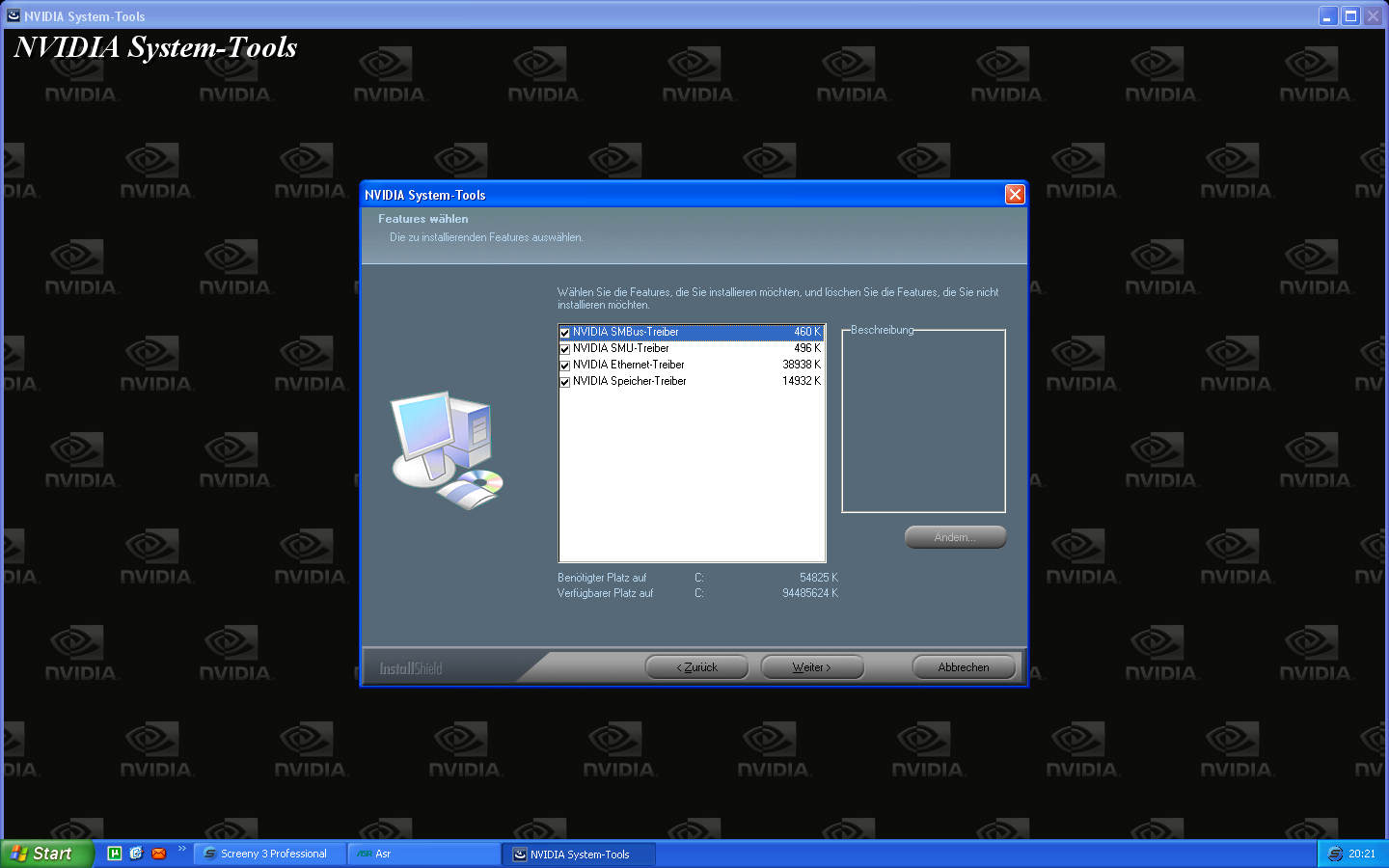Close the NVIDIA System-Tools setup dialog
Image resolution: width=1389 pixels, height=868 pixels.
(x=1015, y=194)
